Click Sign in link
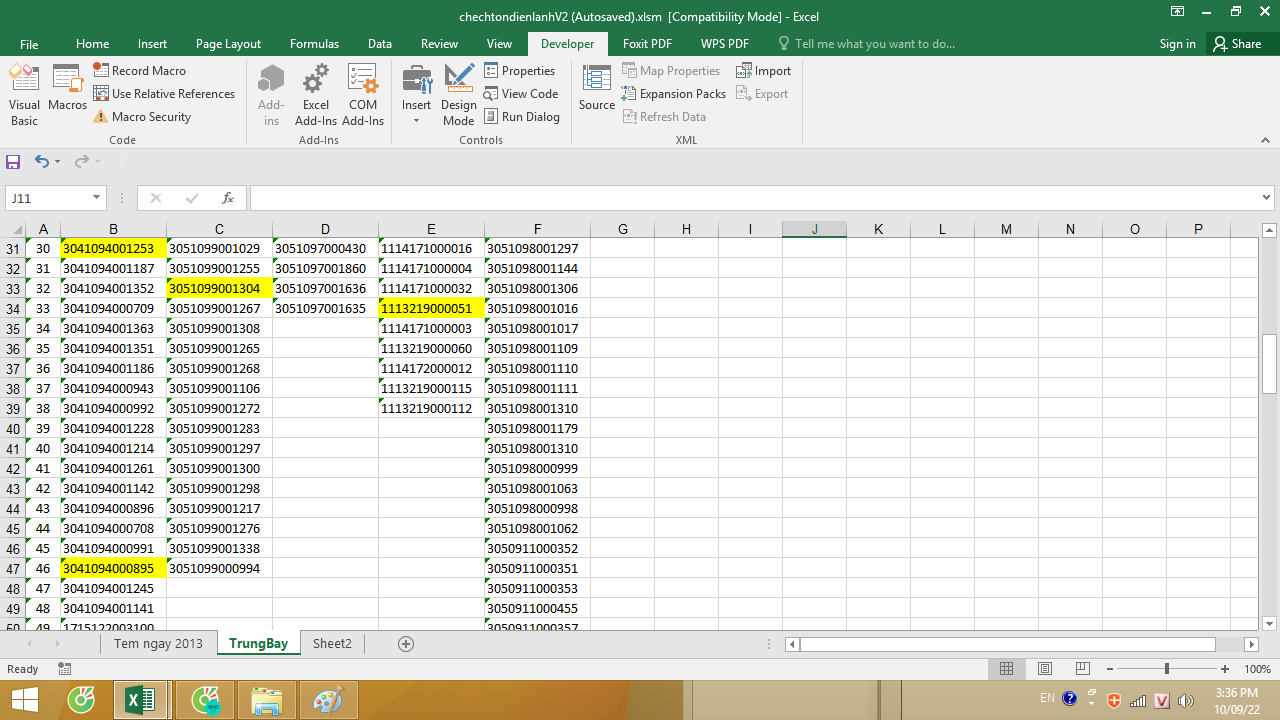This screenshot has width=1280, height=720. coord(1177,44)
